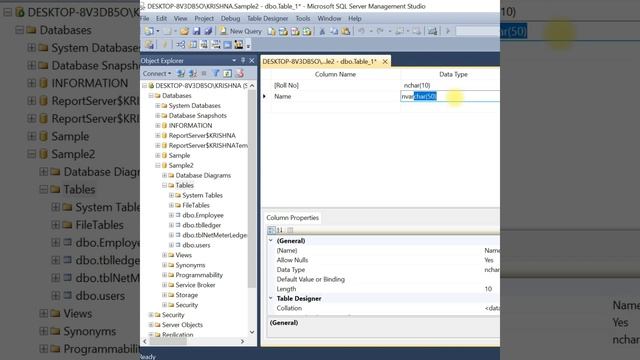Click Object Explorer vertical scrollbar down arrow

pyautogui.click(x=252, y=332)
